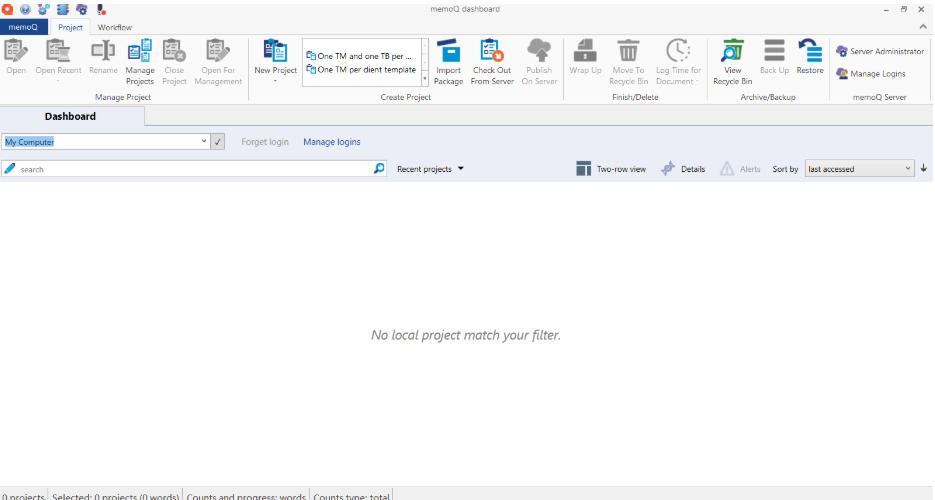Click the globe quick access icon
Screen dimensions: 935x500
click(x=25, y=9)
